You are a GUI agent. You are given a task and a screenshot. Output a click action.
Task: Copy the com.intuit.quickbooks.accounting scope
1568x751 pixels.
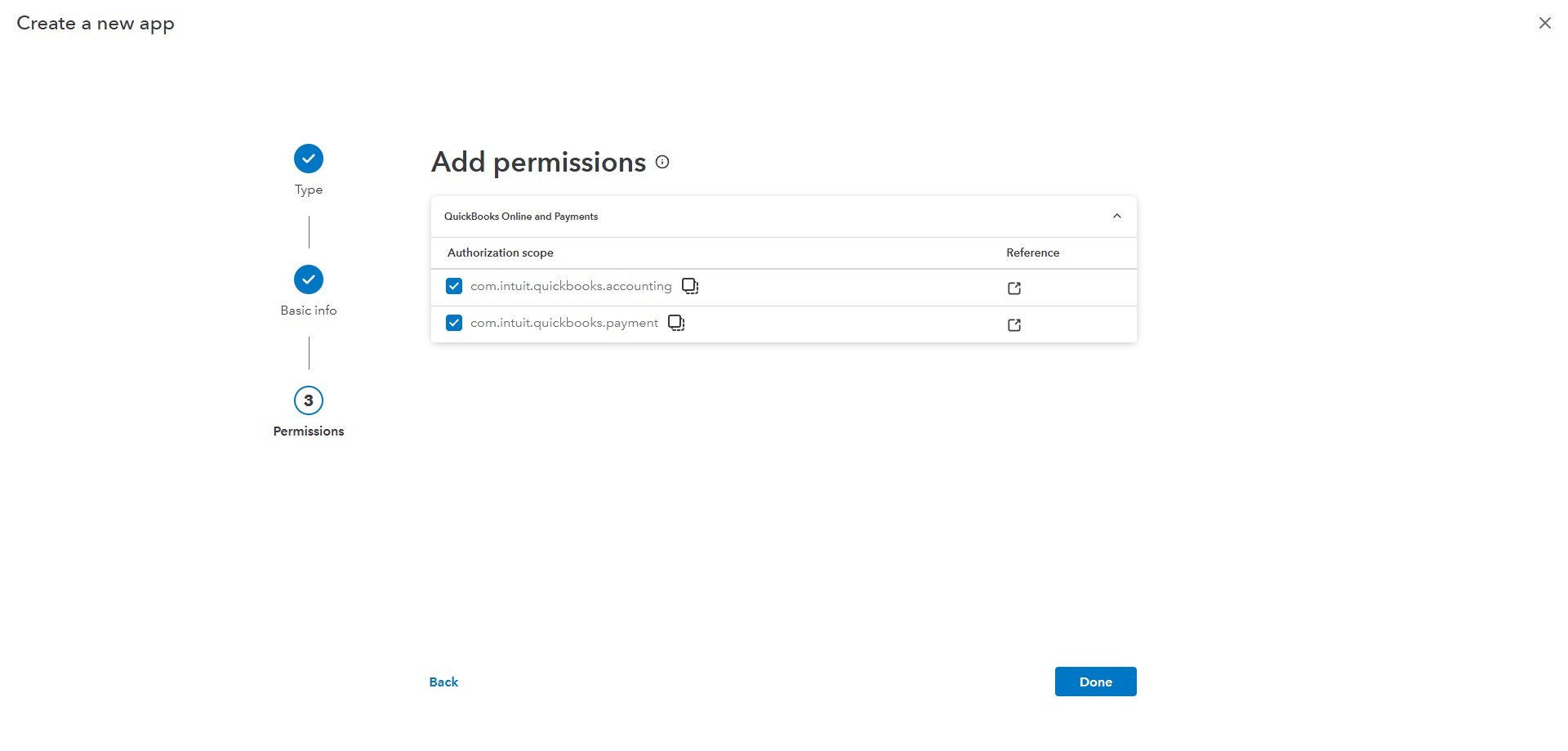point(690,286)
